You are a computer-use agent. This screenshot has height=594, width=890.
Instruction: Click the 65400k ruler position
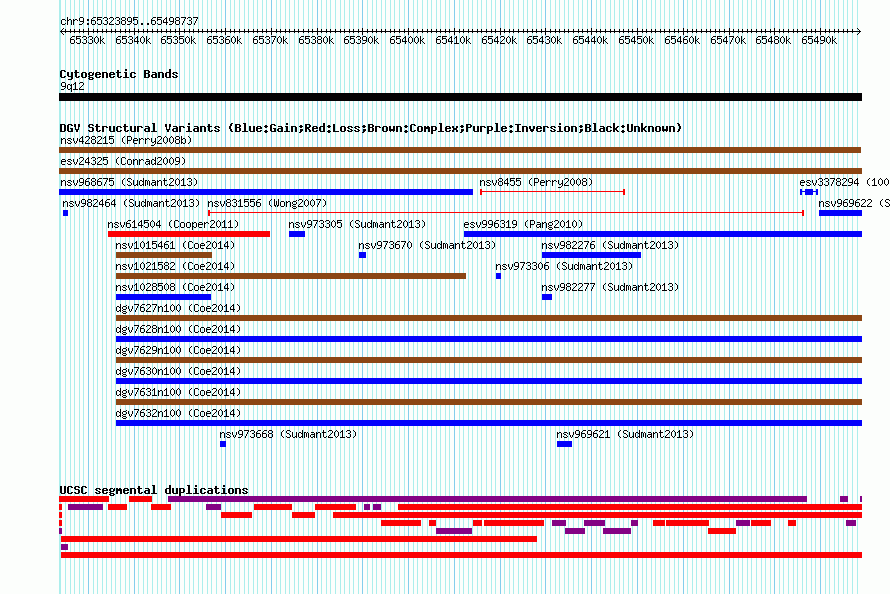[407, 40]
